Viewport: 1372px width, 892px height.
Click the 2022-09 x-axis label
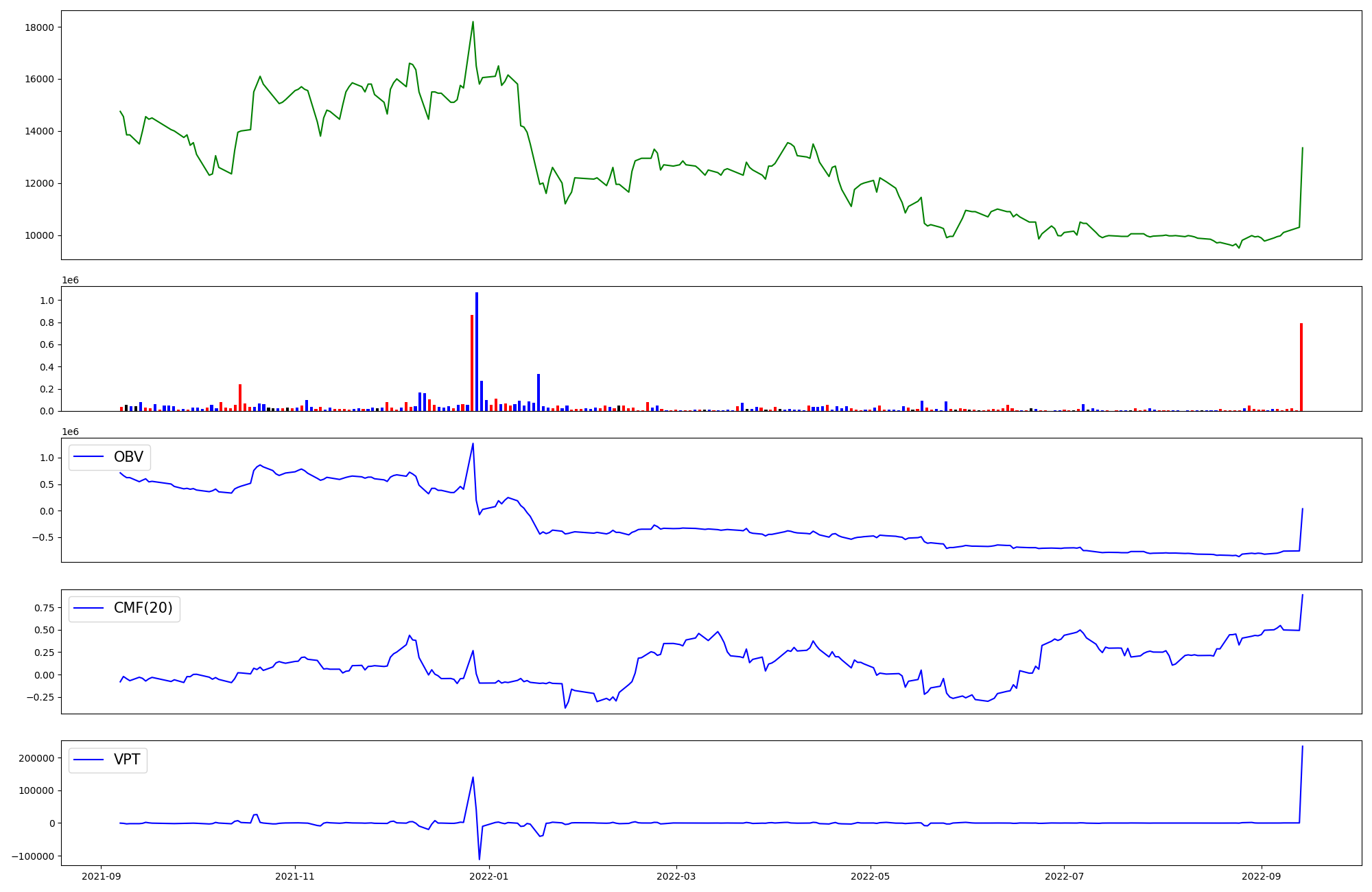1262,876
